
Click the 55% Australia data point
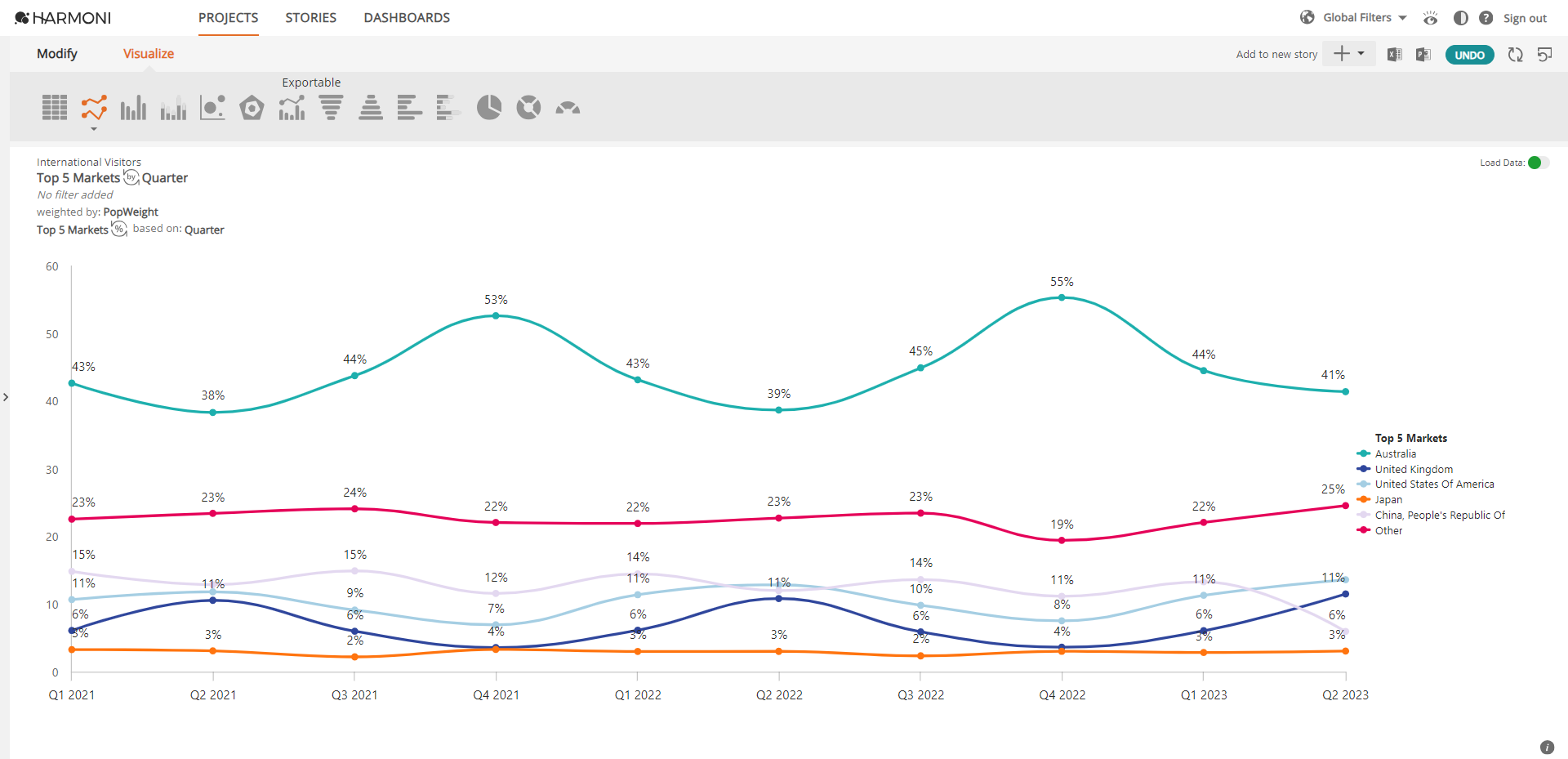point(1062,297)
